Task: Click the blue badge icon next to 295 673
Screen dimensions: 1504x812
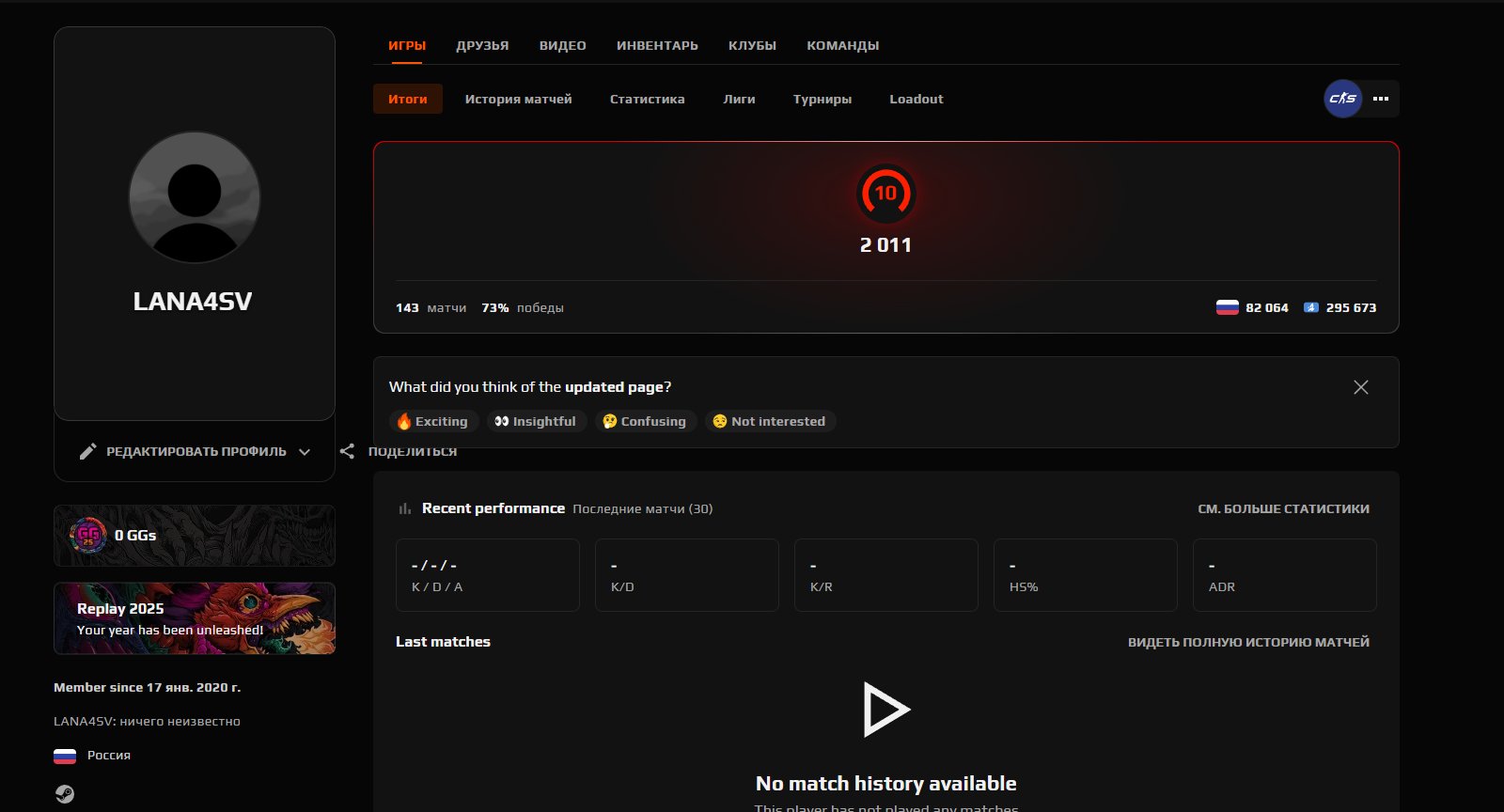Action: click(x=1311, y=307)
